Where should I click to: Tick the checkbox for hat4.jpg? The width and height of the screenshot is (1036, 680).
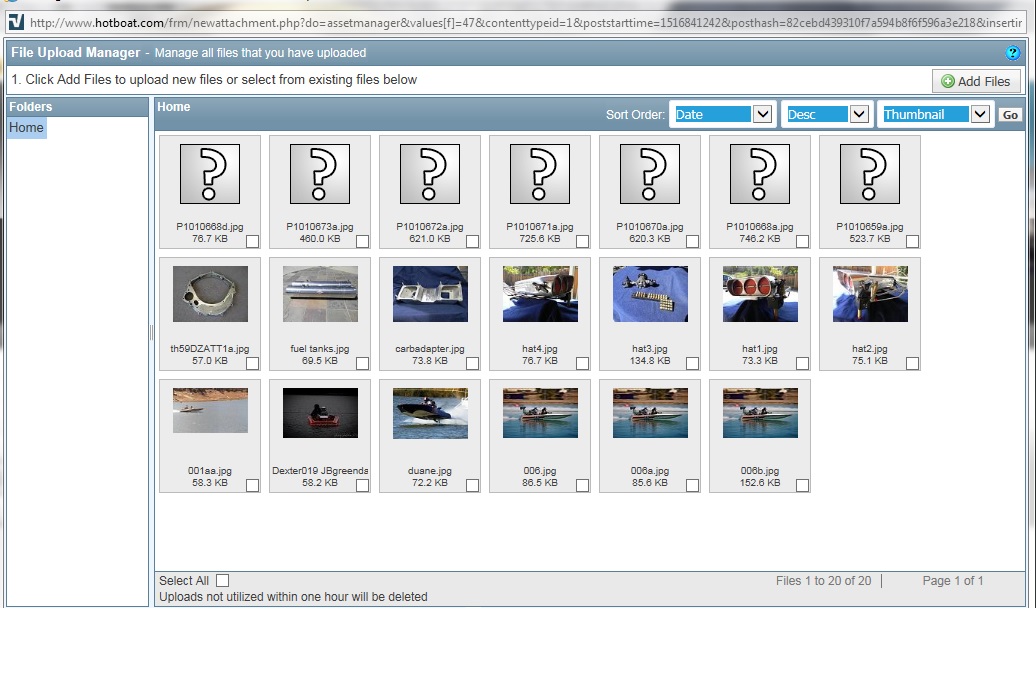pos(582,364)
